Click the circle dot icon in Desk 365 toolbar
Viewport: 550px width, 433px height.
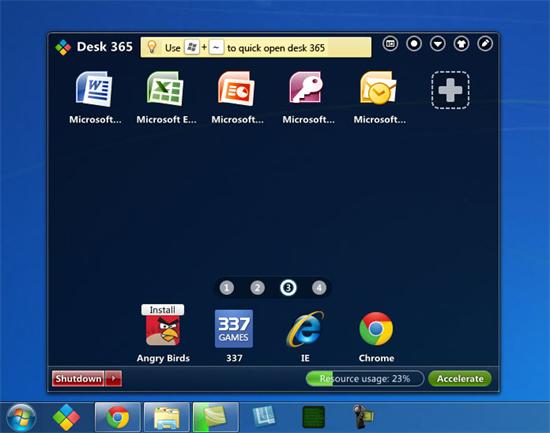[x=414, y=44]
